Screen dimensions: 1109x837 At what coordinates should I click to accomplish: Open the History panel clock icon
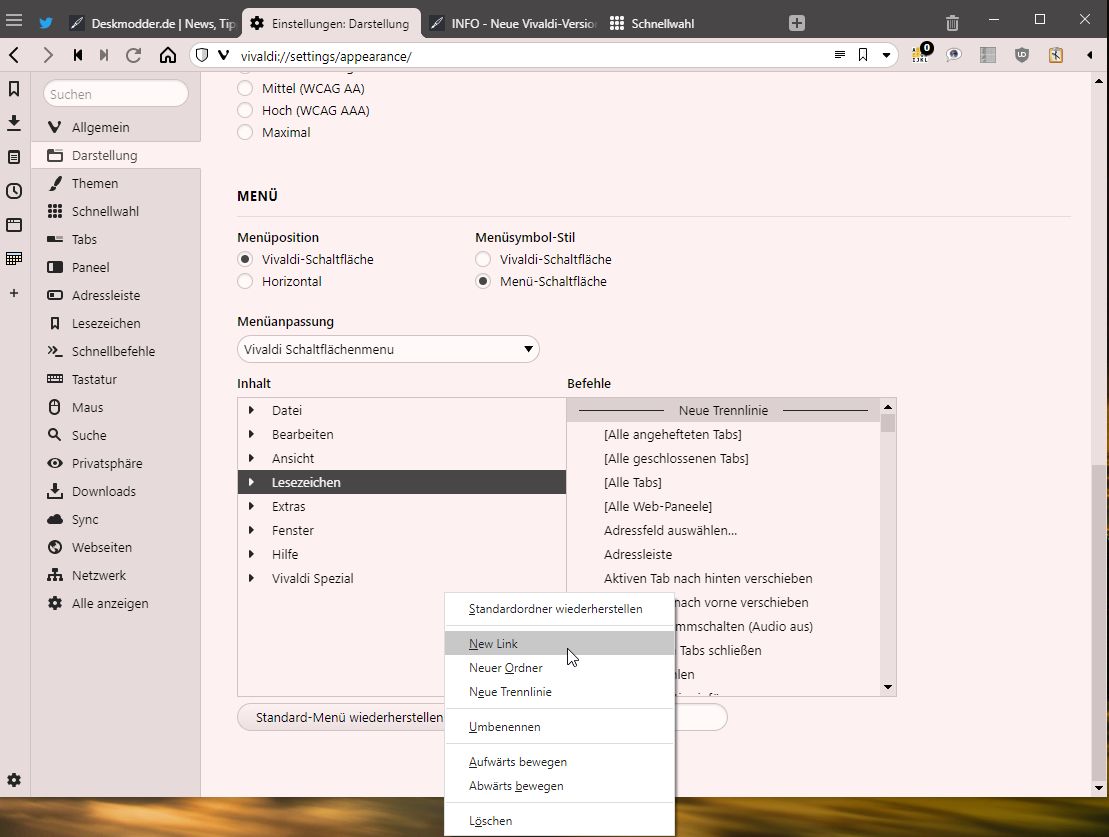click(14, 190)
